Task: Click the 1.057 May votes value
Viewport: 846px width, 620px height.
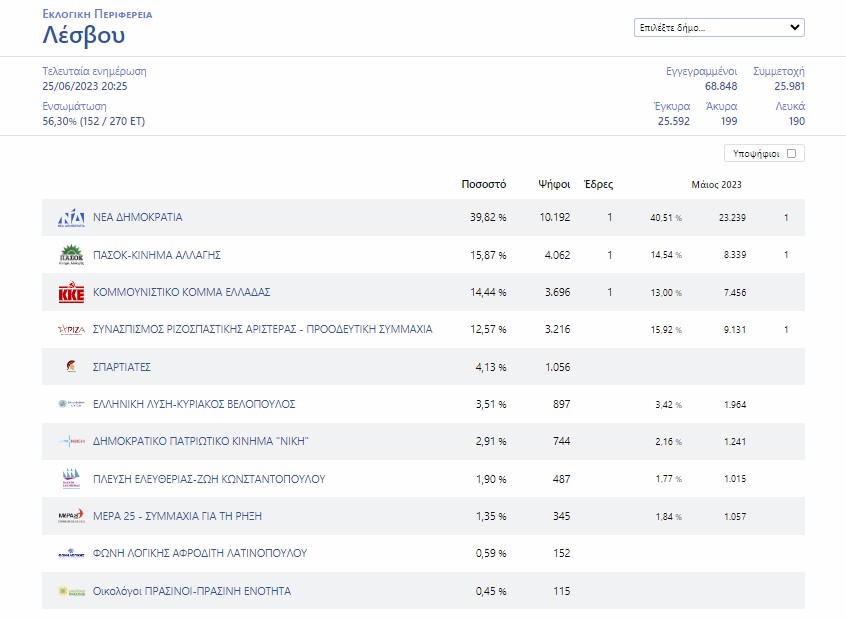Action: point(735,516)
